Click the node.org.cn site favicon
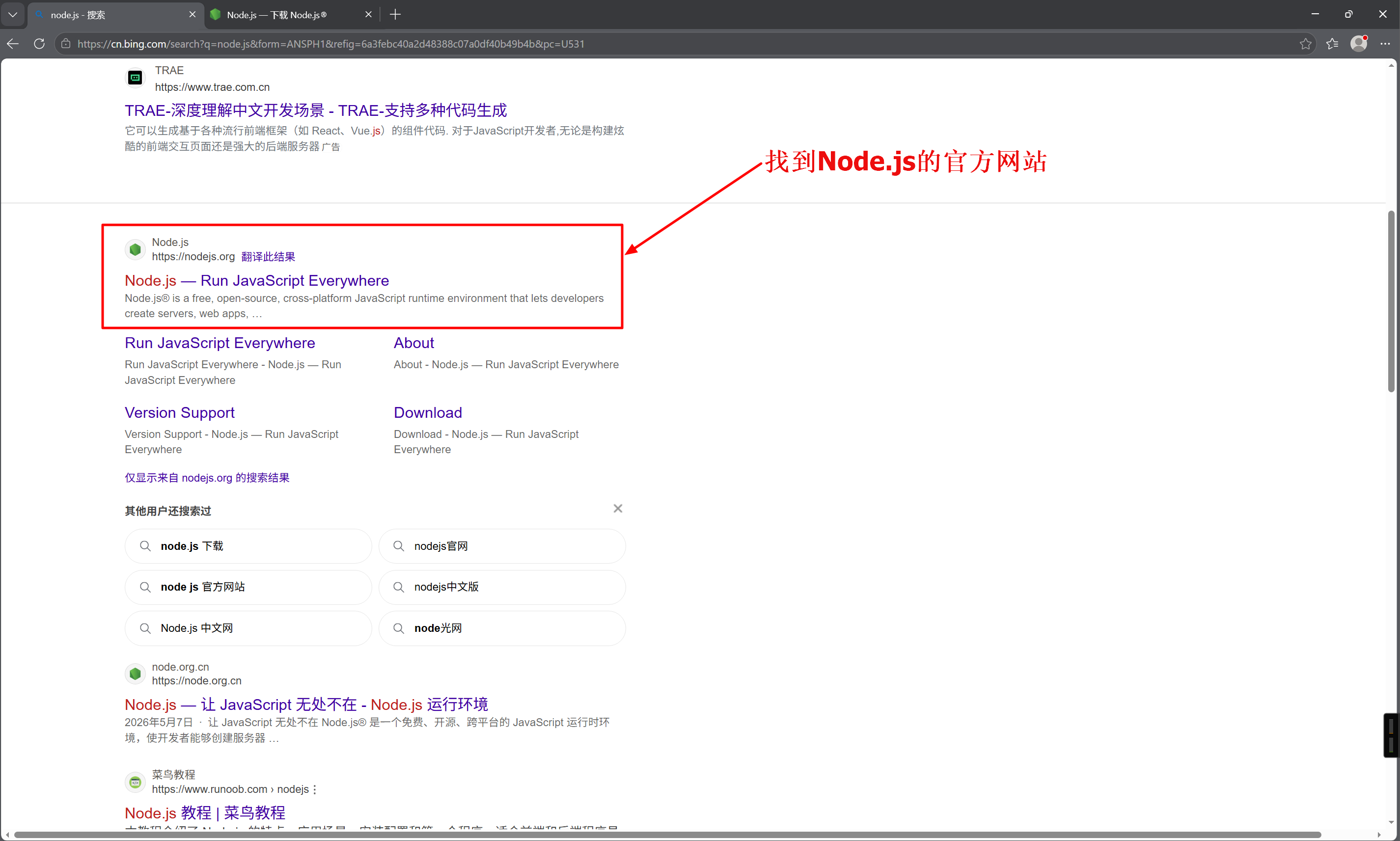Image resolution: width=1400 pixels, height=841 pixels. (x=135, y=674)
